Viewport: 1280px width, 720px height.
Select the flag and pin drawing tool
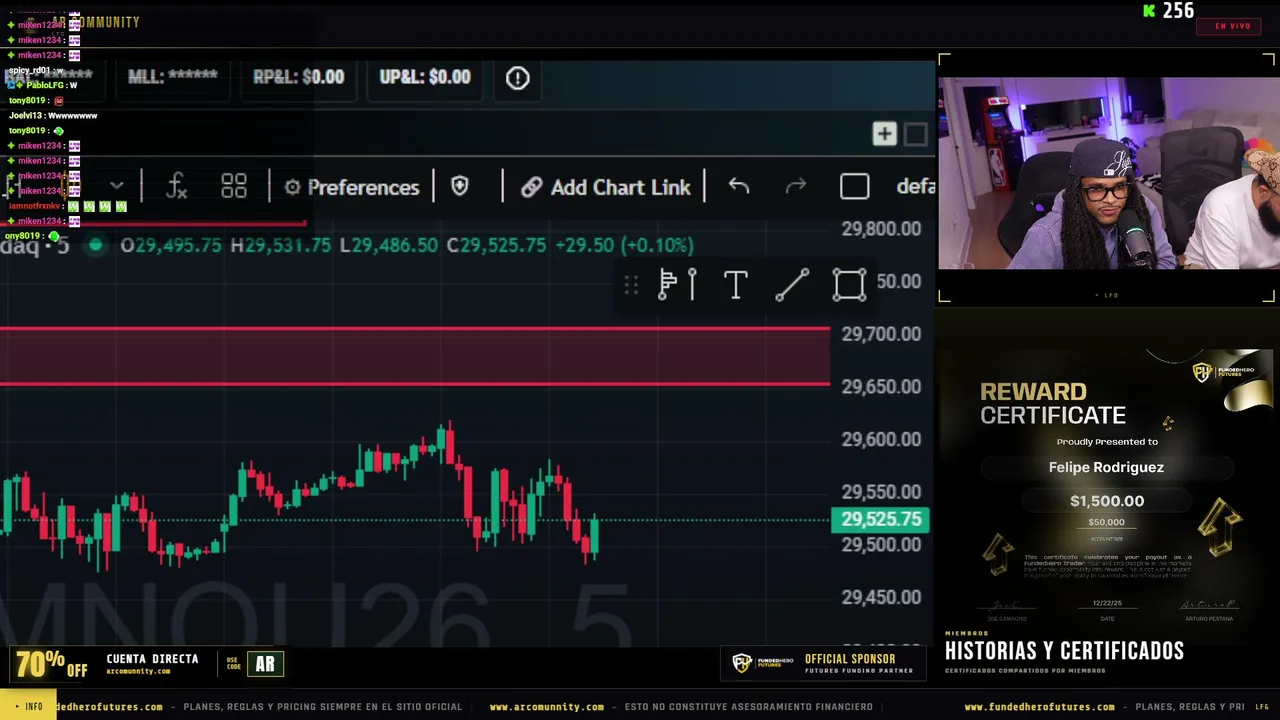pyautogui.click(x=677, y=285)
